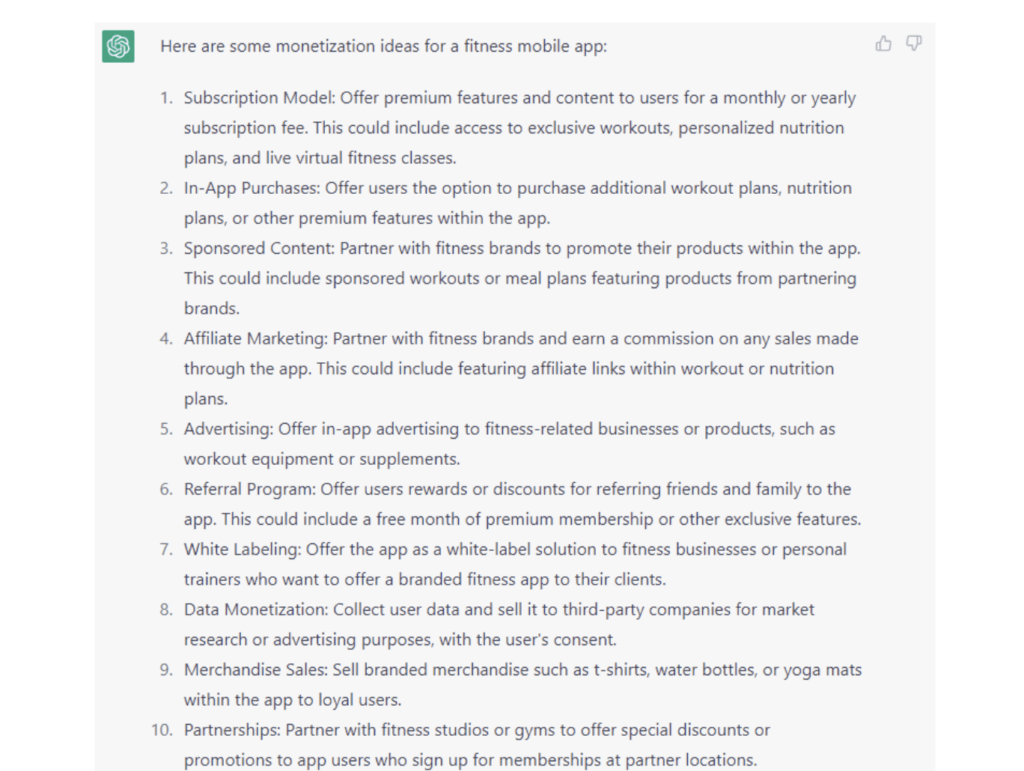The image size is (1024, 771).
Task: Click the 'within the app to loyal users' line
Action: click(x=294, y=700)
